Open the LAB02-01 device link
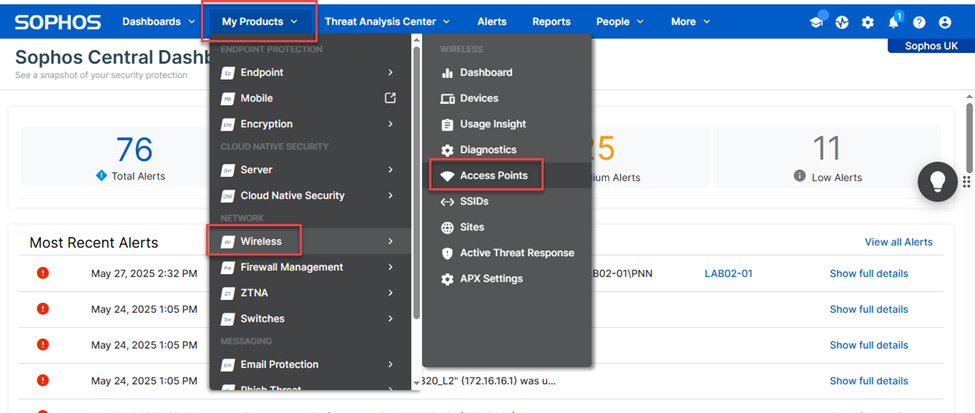The width and height of the screenshot is (975, 413). pyautogui.click(x=728, y=273)
